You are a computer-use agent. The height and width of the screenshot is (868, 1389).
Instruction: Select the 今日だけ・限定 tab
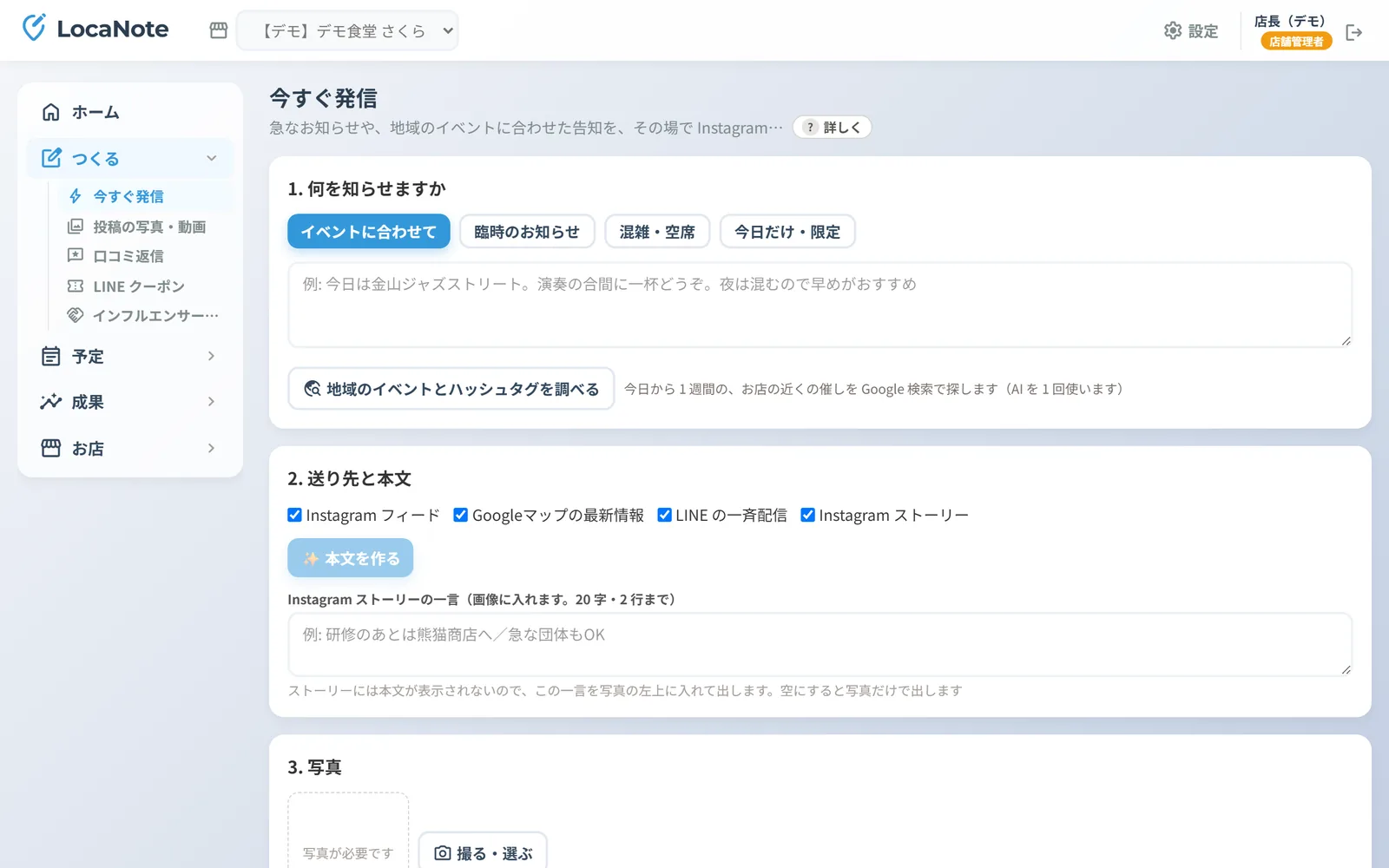(787, 232)
